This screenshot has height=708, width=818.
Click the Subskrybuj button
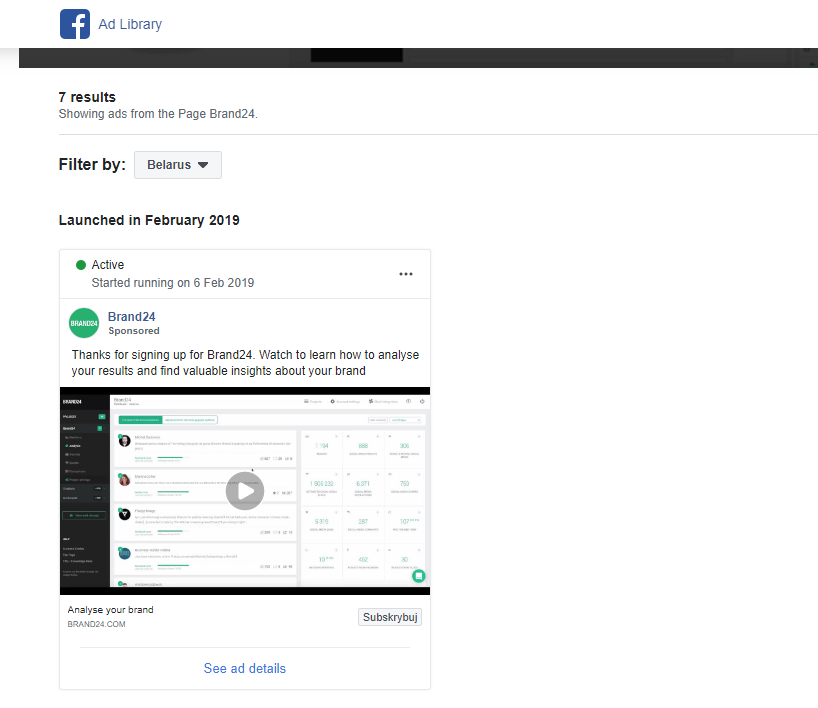(x=390, y=617)
